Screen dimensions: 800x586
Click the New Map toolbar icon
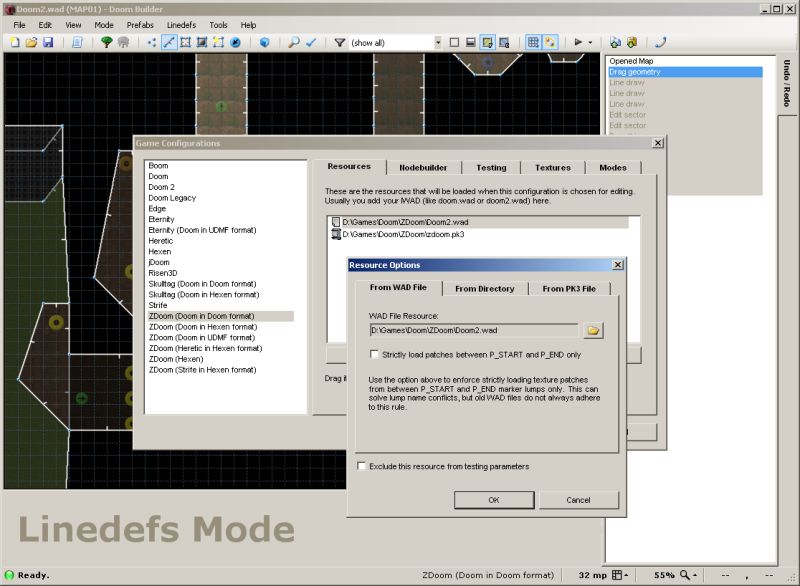coord(15,43)
